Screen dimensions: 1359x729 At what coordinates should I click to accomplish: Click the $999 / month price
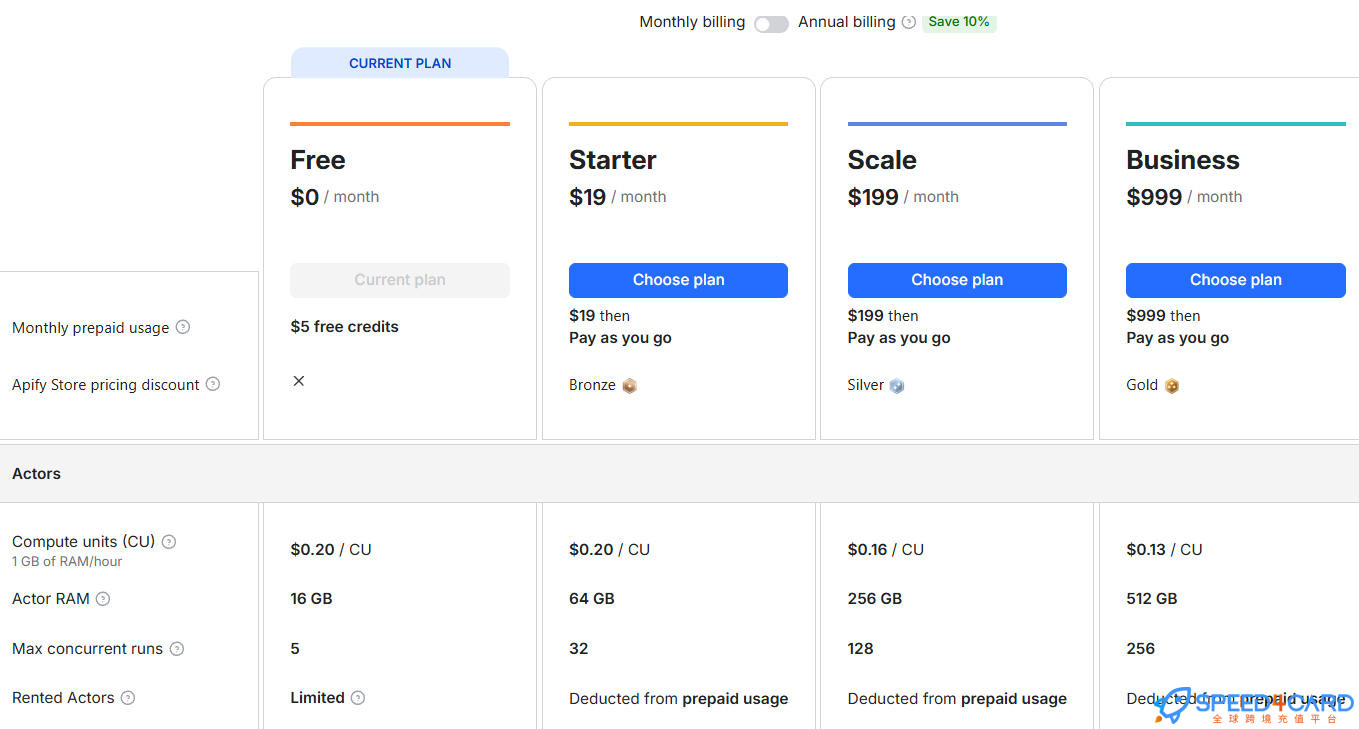tap(1184, 197)
